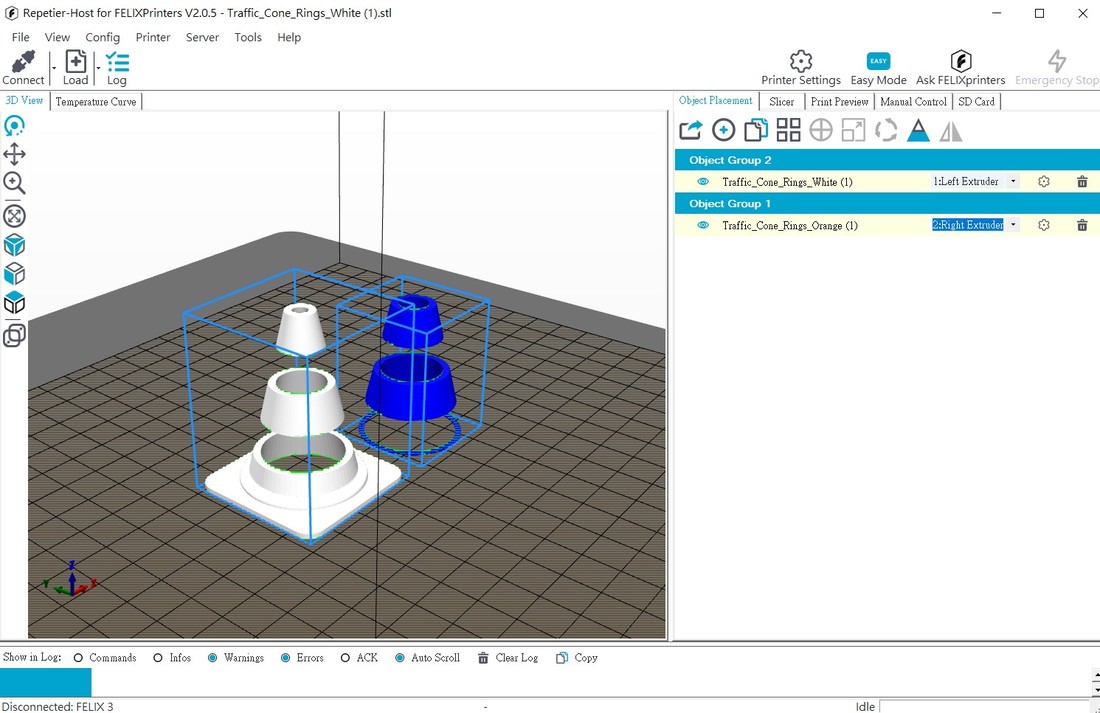
Task: Select the Rotate view tool
Action: pyautogui.click(x=14, y=125)
